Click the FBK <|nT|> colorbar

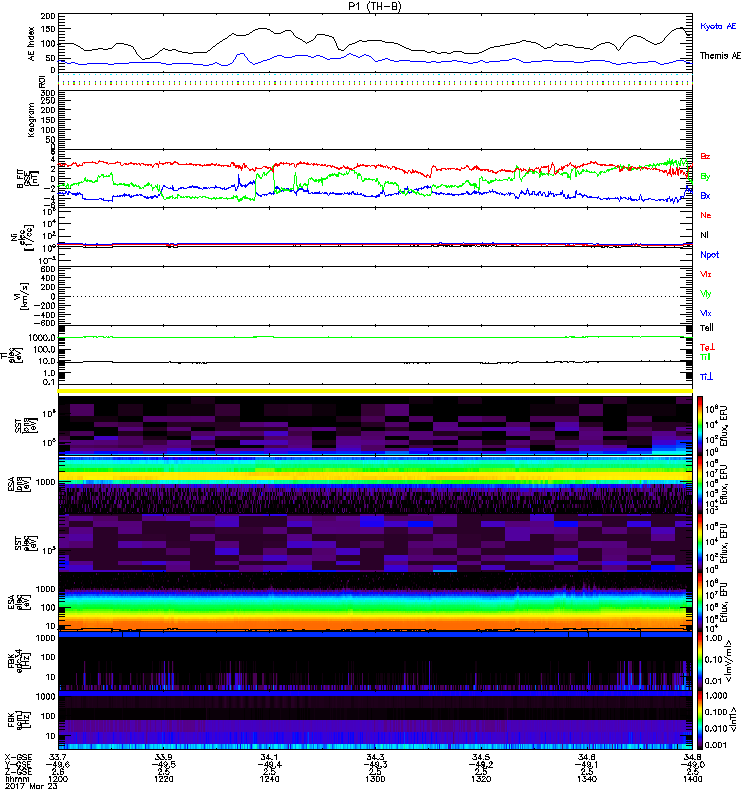(x=700, y=720)
